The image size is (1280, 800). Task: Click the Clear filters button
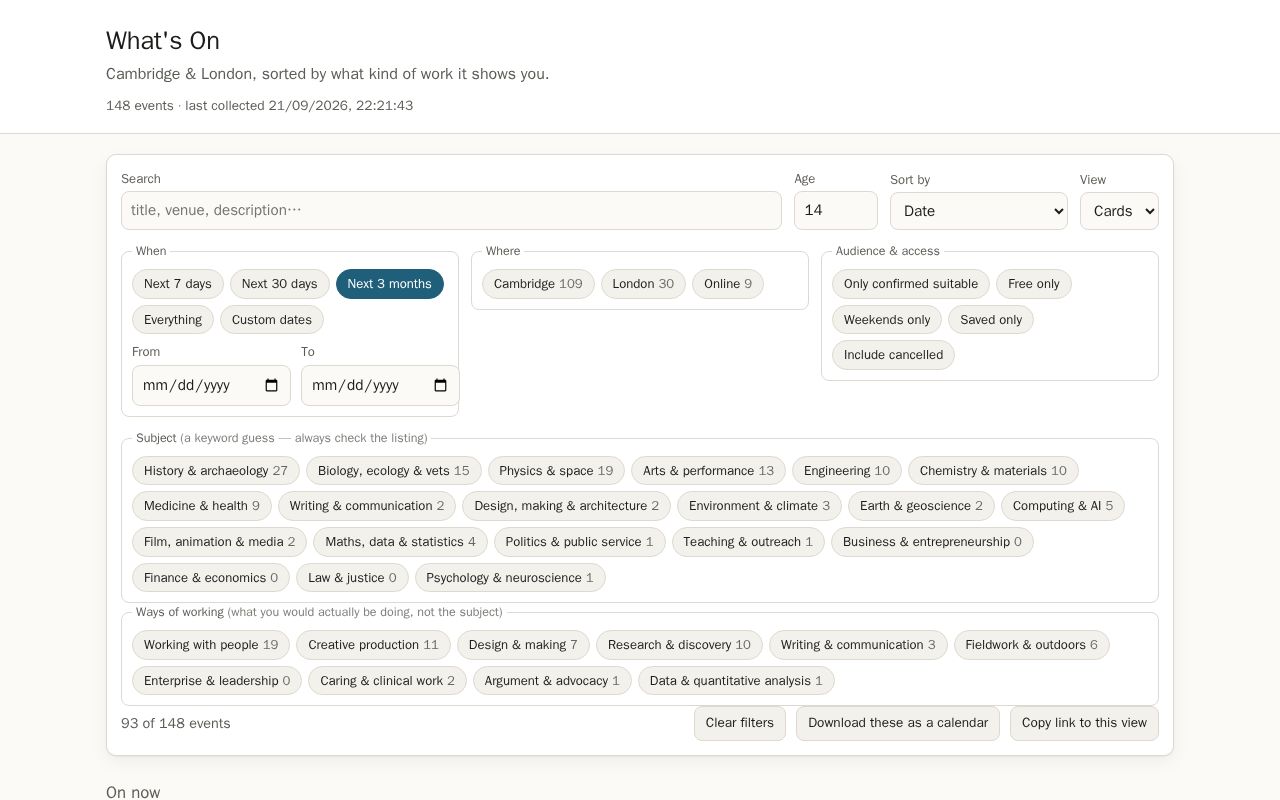tap(740, 723)
